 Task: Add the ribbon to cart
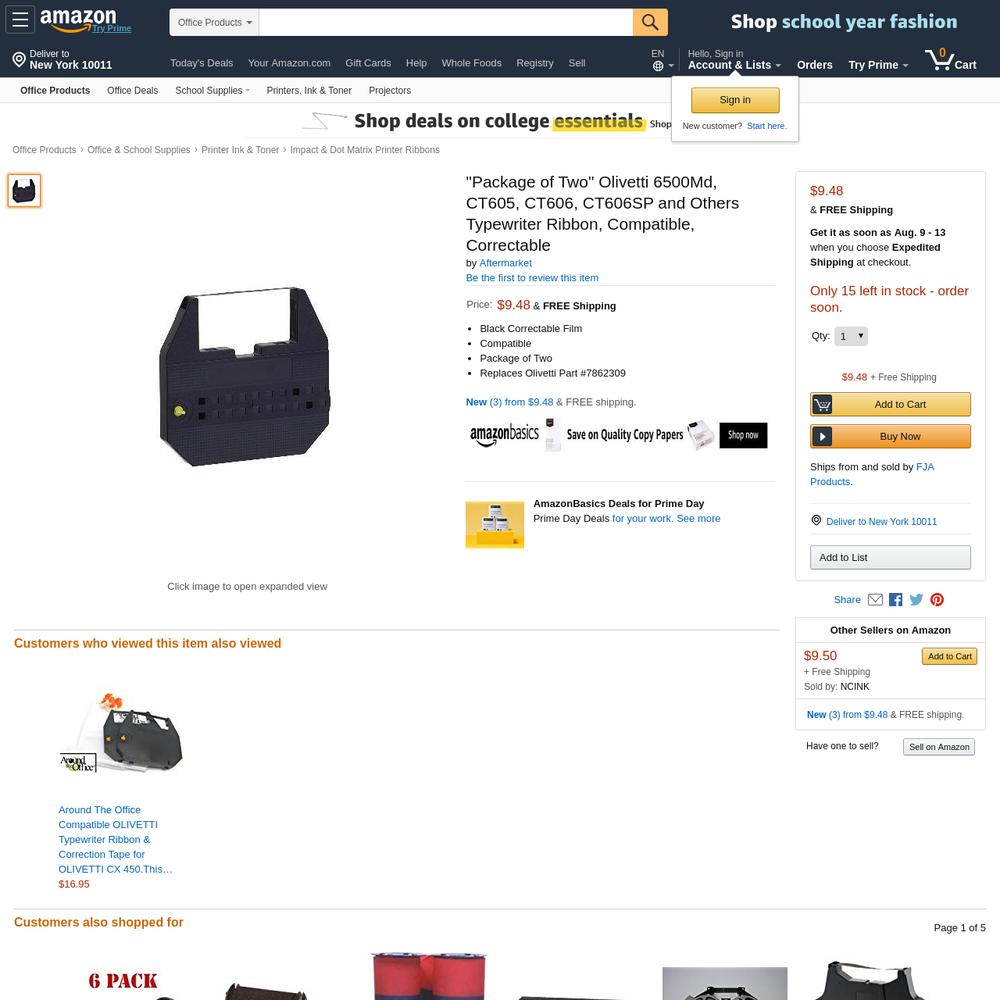(x=890, y=404)
